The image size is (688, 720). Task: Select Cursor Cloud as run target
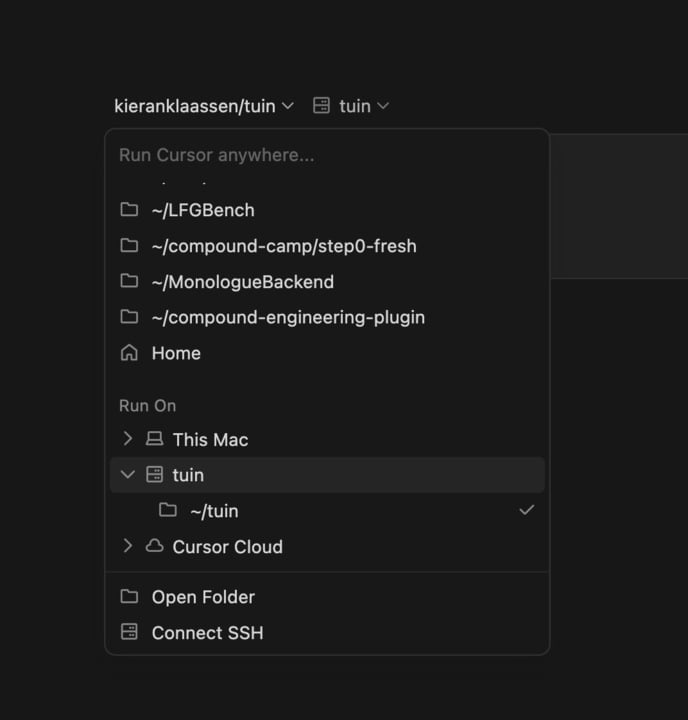click(x=327, y=546)
